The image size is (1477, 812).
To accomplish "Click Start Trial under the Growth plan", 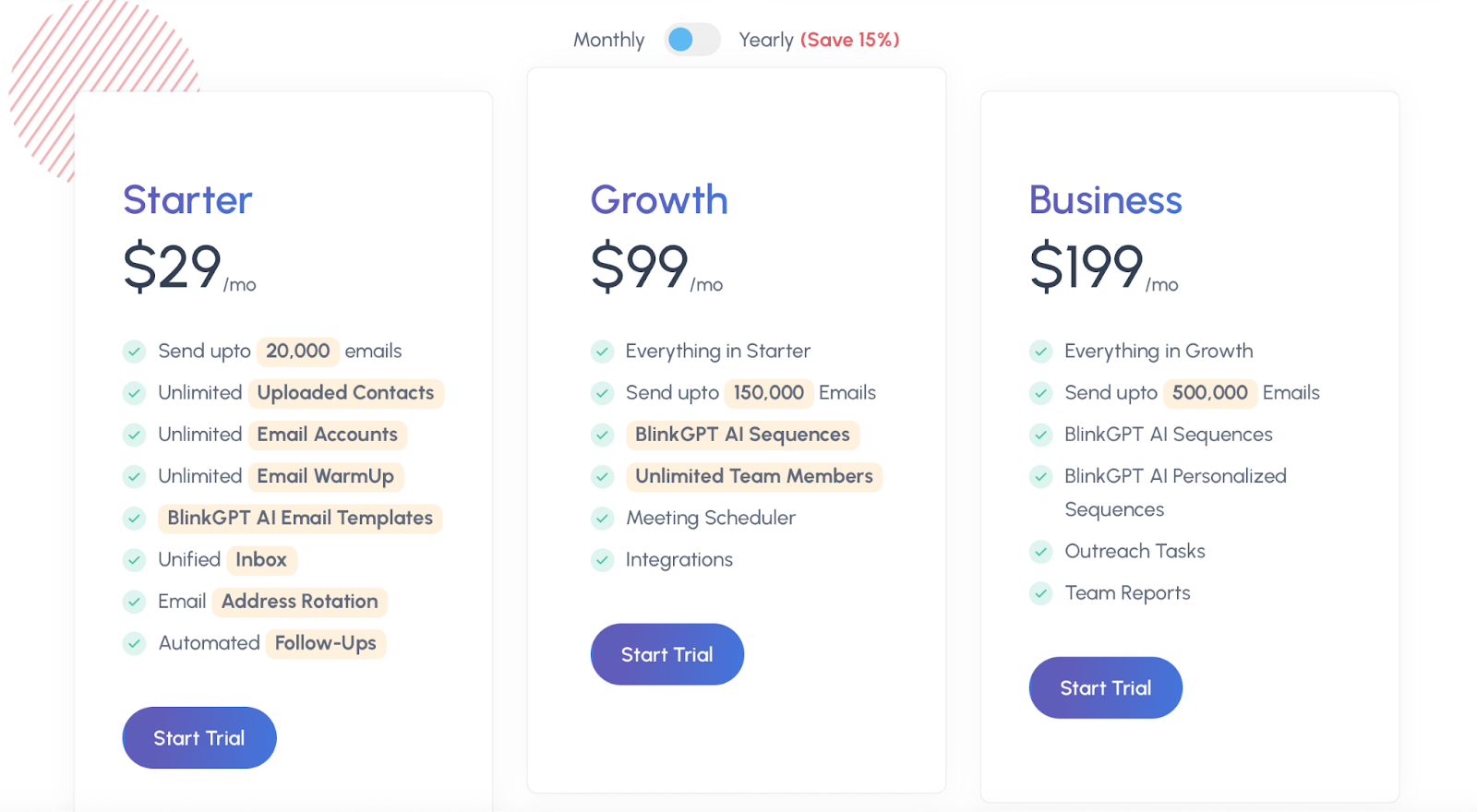I will (666, 654).
